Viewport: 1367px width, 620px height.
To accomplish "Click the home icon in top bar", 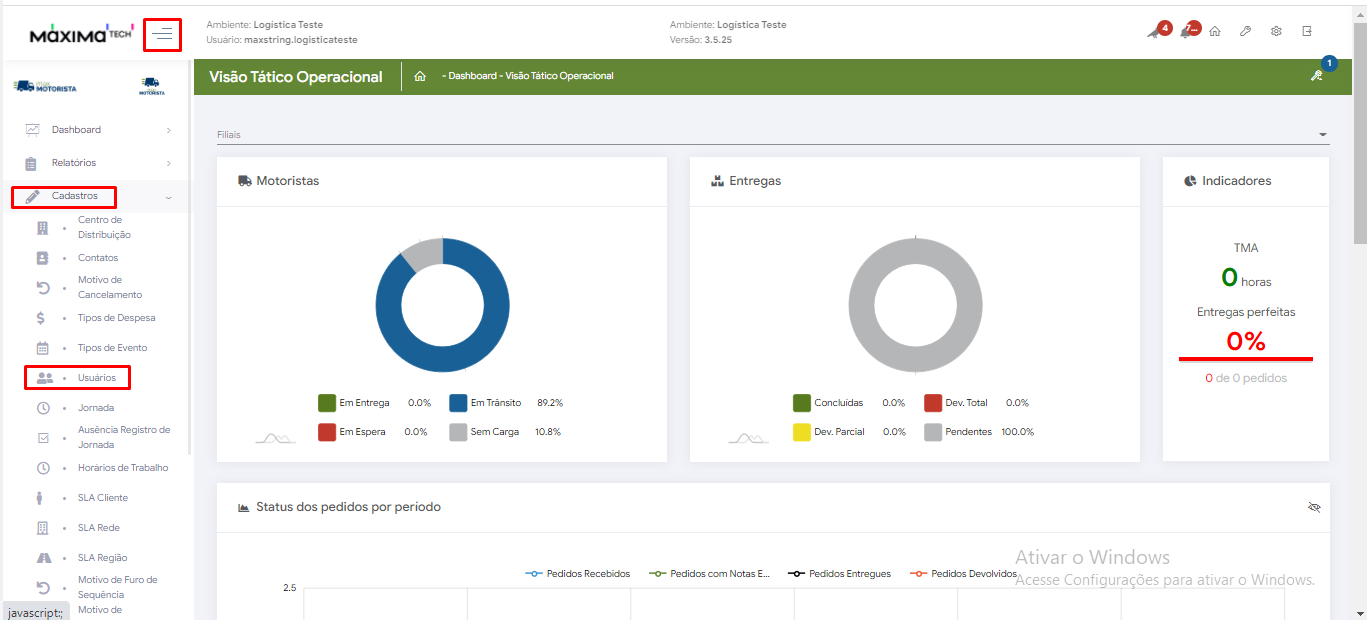I will pyautogui.click(x=1215, y=31).
